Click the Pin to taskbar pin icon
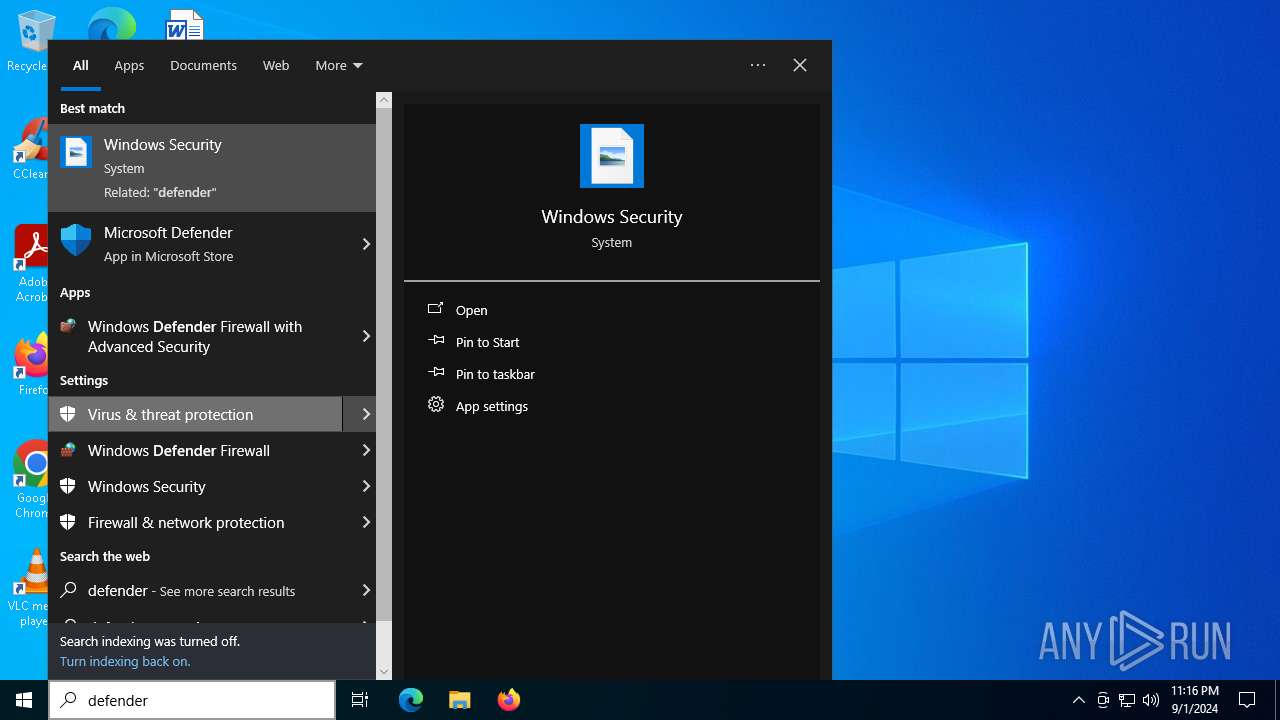The image size is (1280, 720). [x=435, y=373]
